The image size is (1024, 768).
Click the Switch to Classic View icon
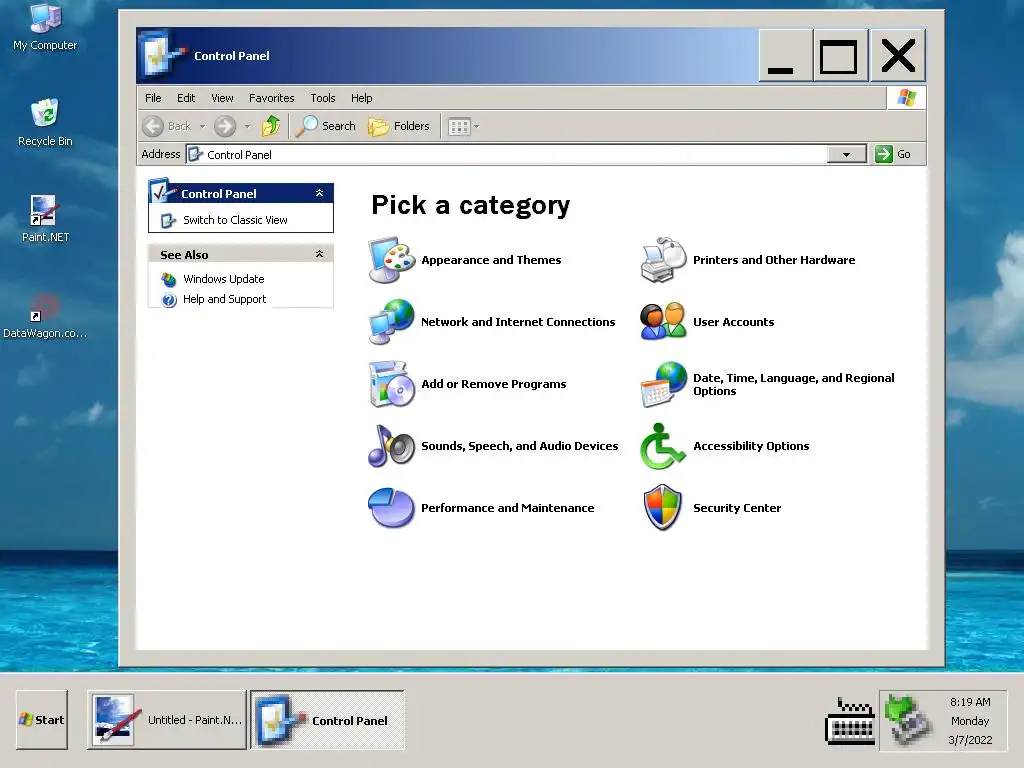pyautogui.click(x=168, y=221)
